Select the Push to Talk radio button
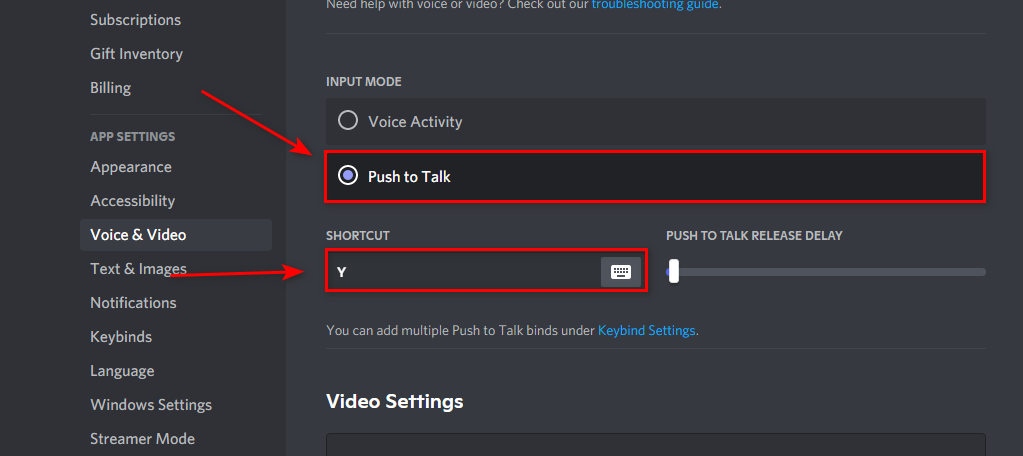The image size is (1023, 456). click(x=348, y=176)
